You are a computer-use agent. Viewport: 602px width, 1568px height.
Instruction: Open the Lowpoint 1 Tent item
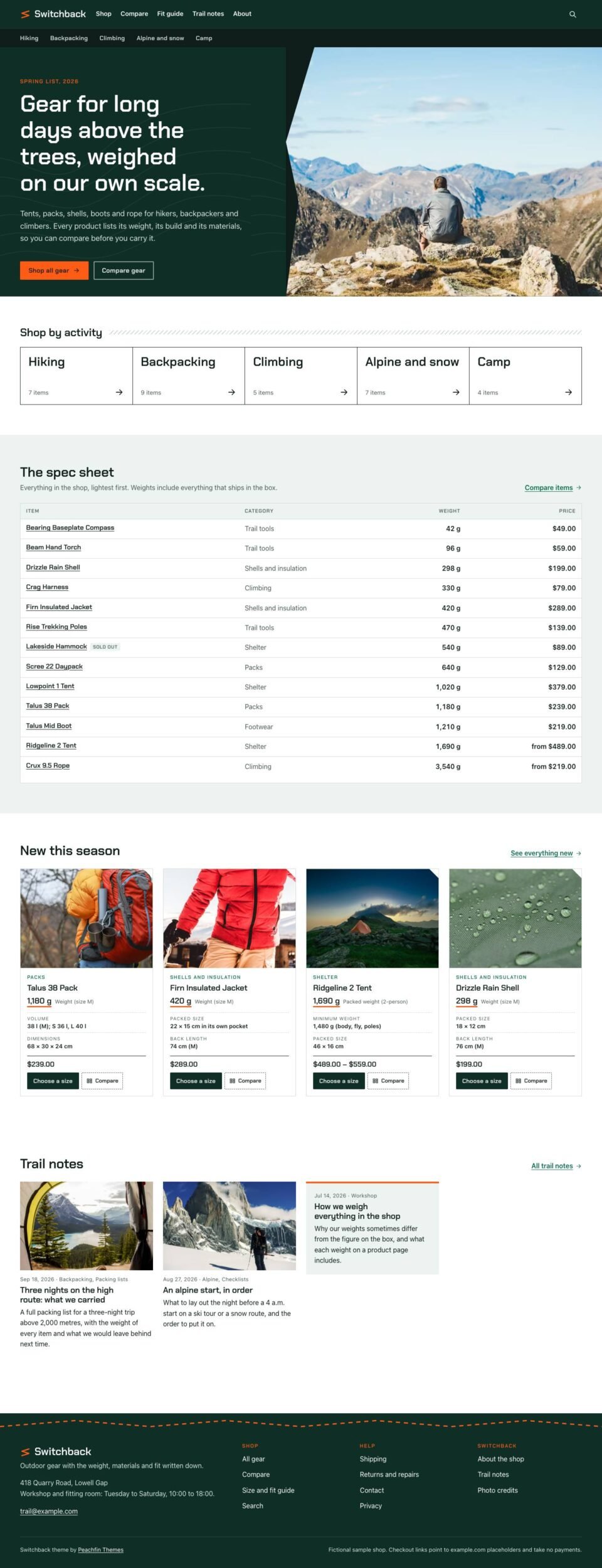(x=50, y=687)
